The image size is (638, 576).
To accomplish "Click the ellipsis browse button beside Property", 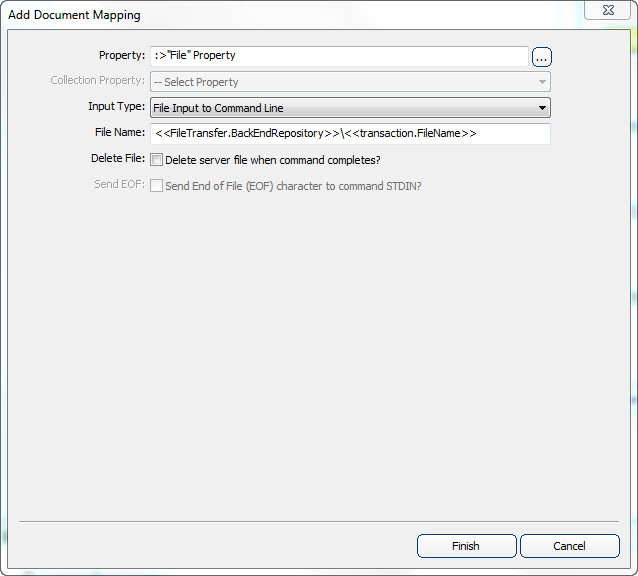I will (542, 57).
